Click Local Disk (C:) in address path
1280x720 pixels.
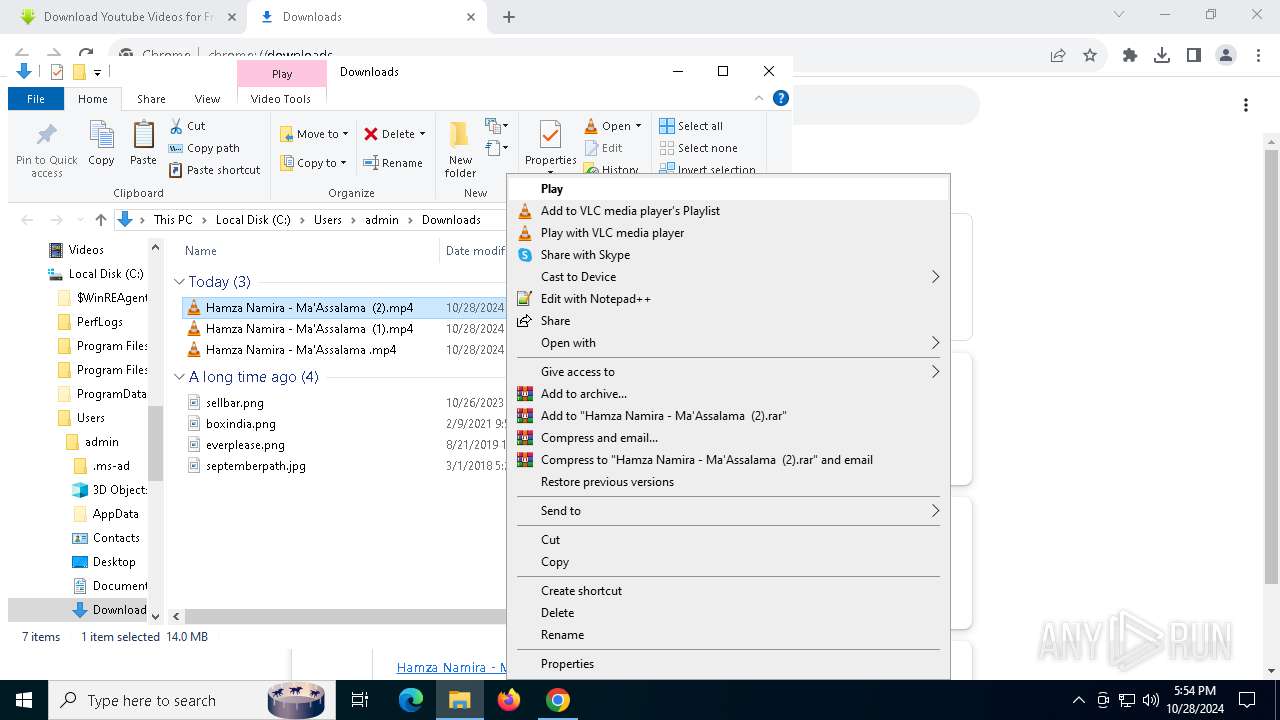[253, 220]
